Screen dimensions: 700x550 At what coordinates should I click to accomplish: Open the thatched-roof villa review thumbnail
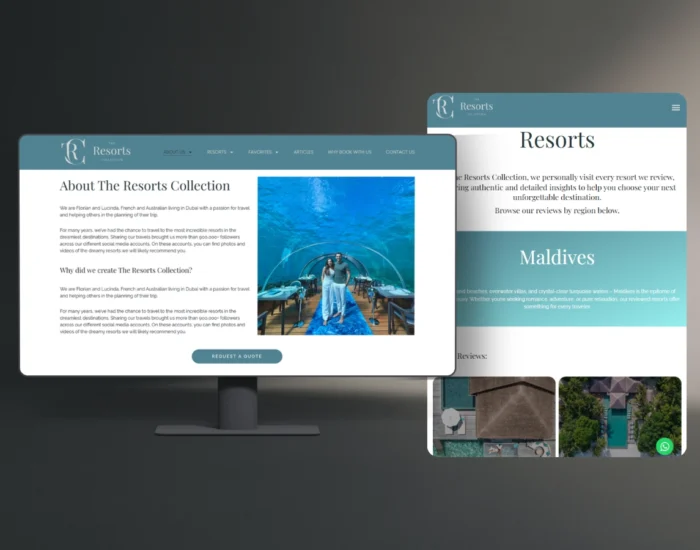tap(492, 415)
